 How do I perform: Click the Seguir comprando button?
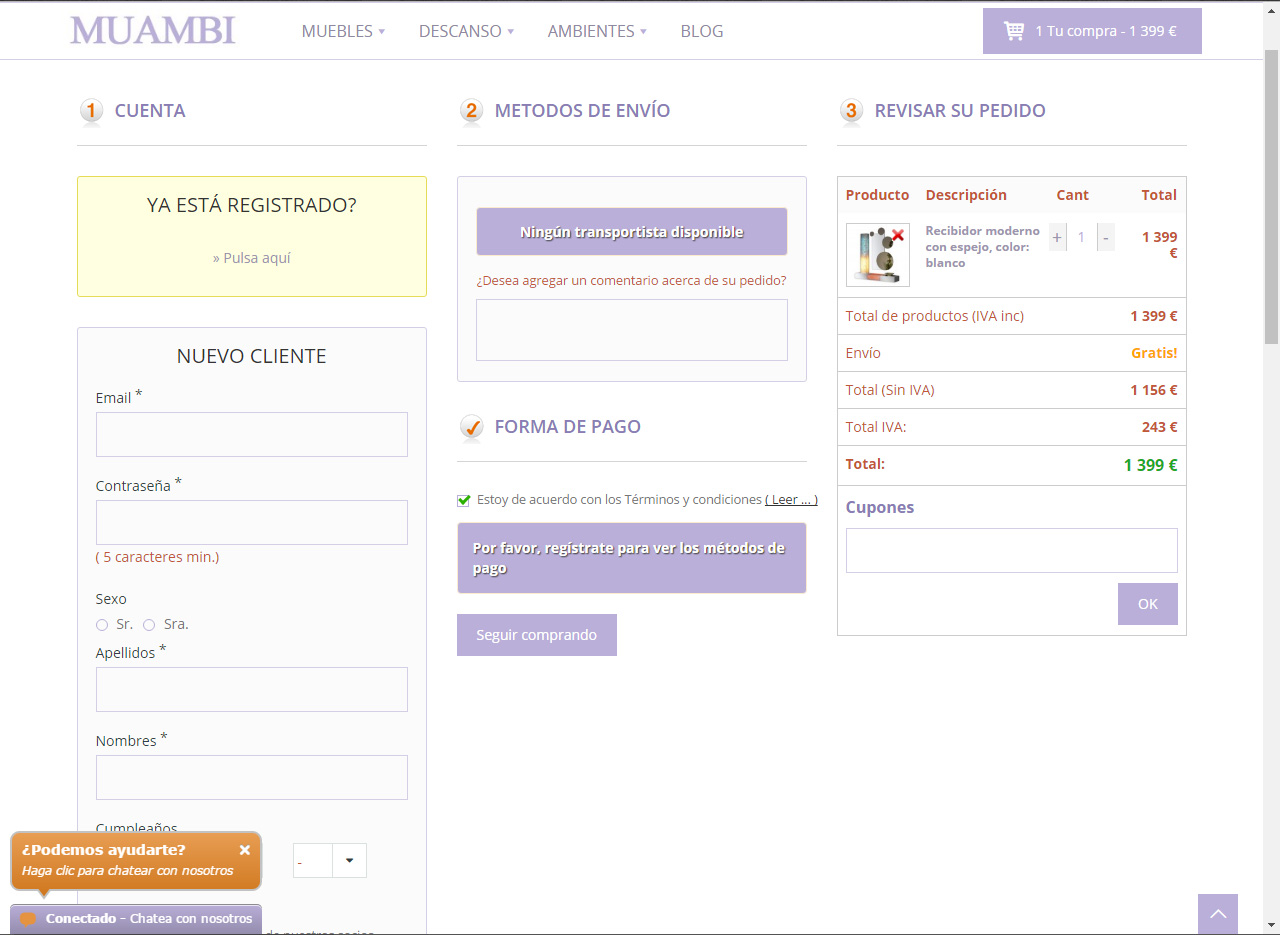[x=537, y=635]
